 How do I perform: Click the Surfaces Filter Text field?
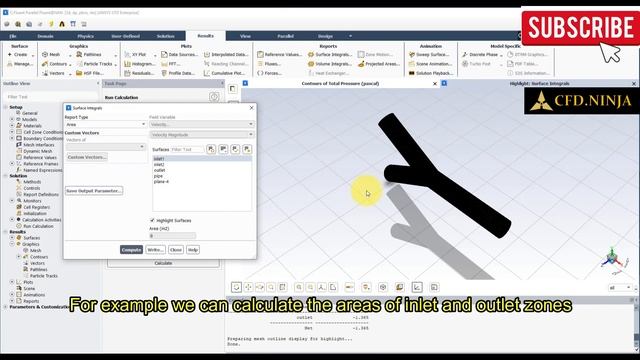click(x=187, y=149)
